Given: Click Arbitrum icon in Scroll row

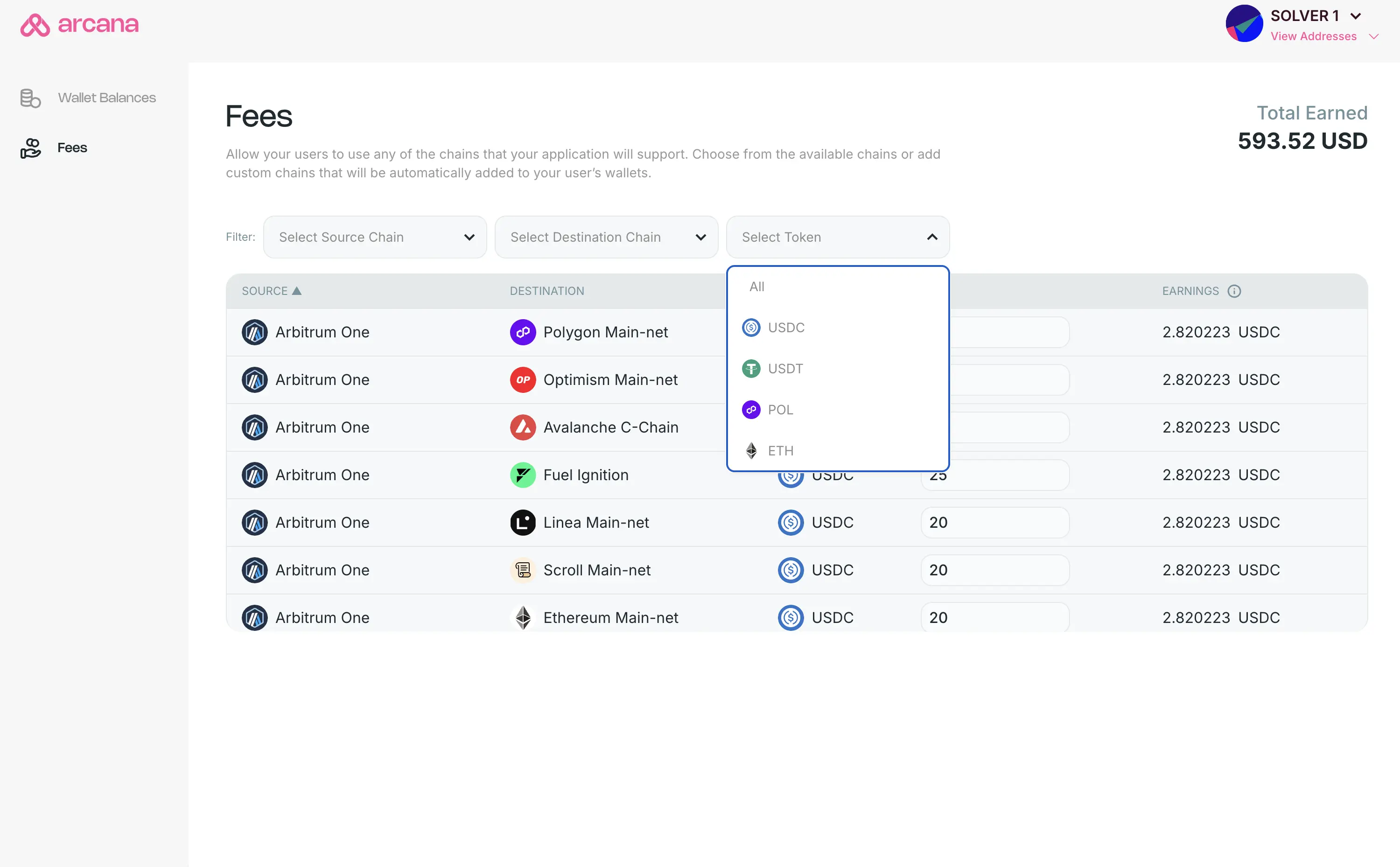Looking at the screenshot, I should click(254, 571).
